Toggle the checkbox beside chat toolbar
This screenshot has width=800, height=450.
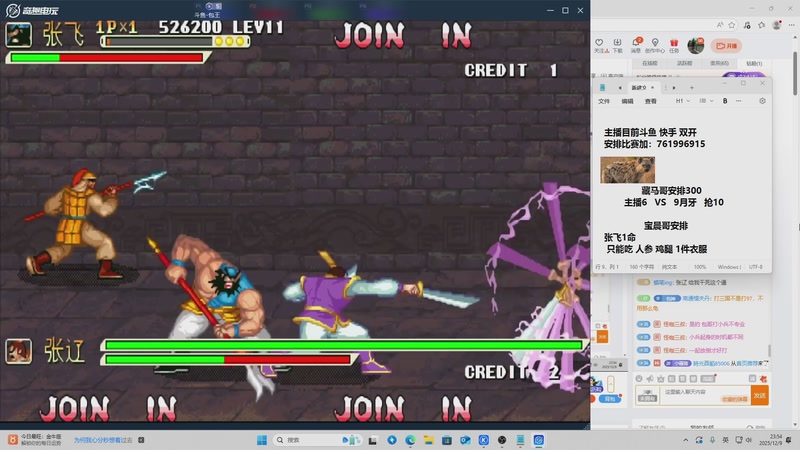point(752,379)
